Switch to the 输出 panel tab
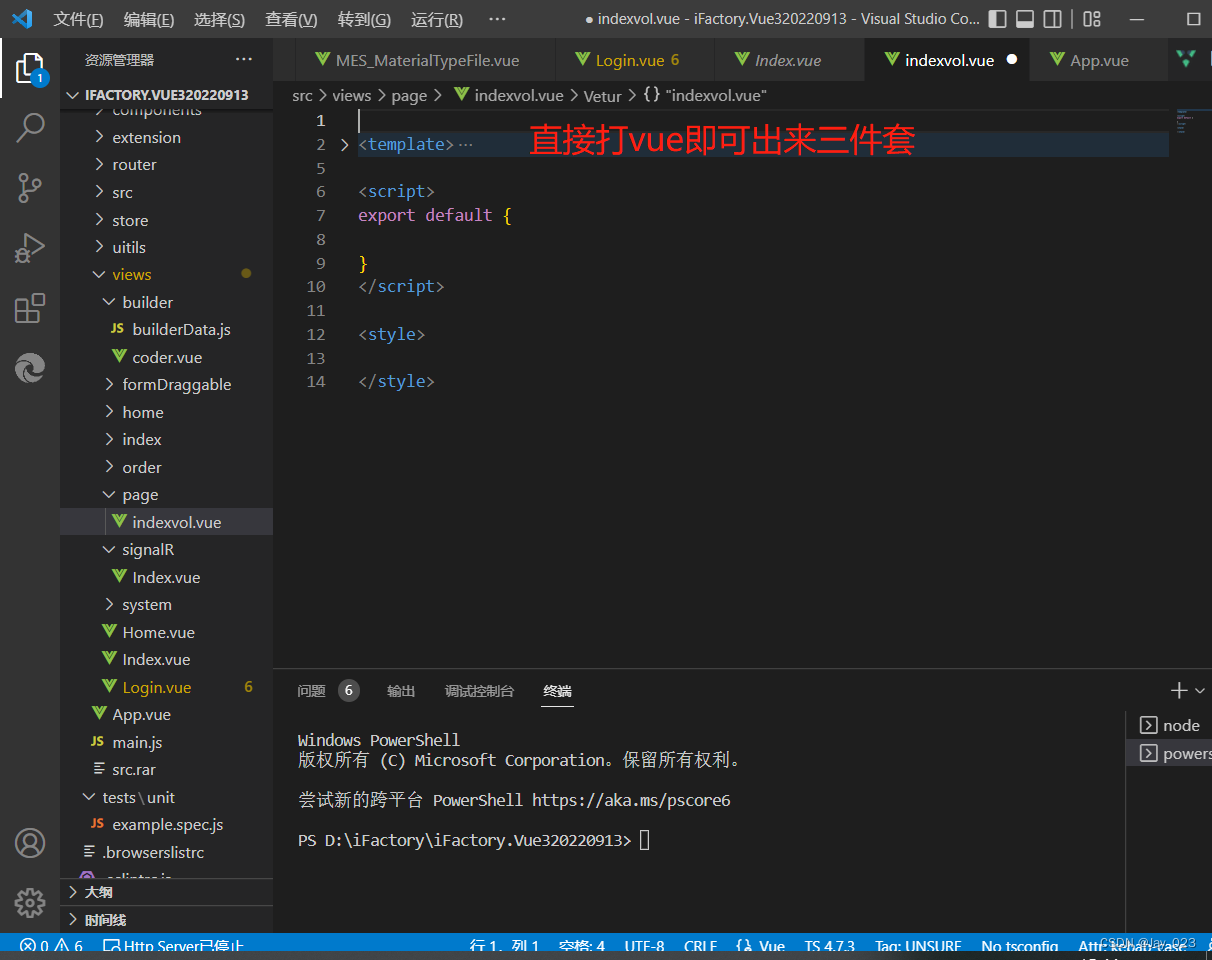Viewport: 1212px width, 960px height. click(x=401, y=691)
